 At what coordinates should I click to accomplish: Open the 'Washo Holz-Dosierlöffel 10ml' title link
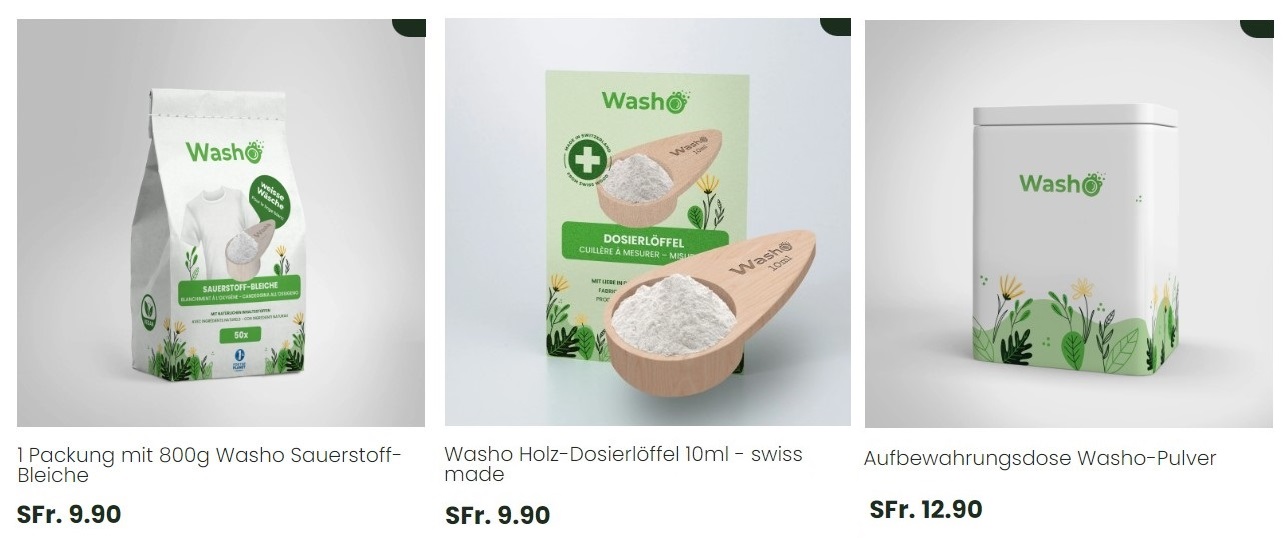(623, 464)
